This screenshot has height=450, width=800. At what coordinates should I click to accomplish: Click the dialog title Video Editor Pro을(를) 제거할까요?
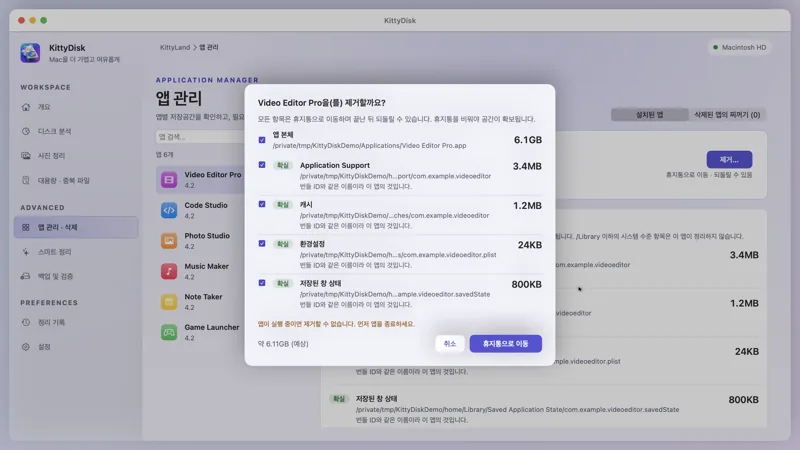tap(321, 103)
